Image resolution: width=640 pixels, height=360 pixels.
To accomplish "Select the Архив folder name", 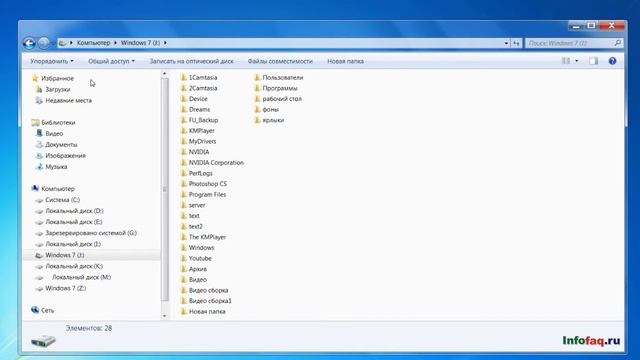I will tap(198, 269).
